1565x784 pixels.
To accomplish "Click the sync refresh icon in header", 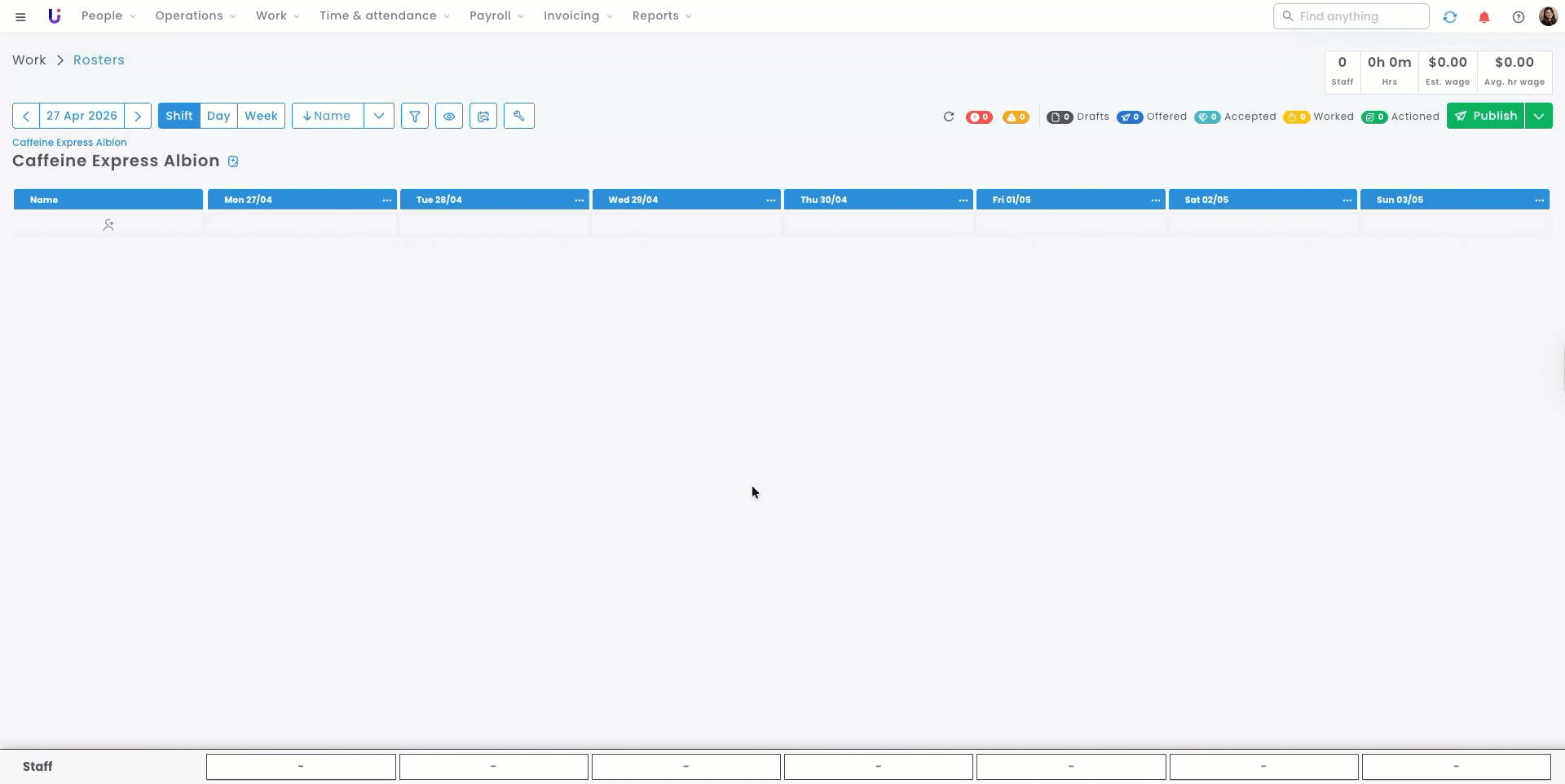I will pyautogui.click(x=1449, y=16).
